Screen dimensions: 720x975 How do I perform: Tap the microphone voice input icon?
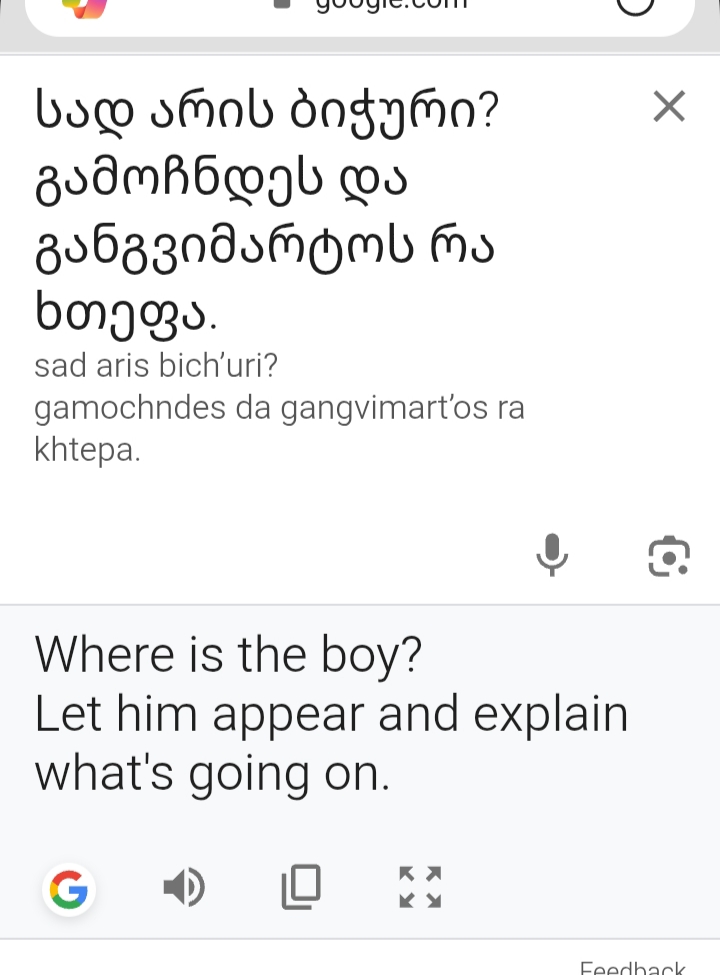(x=552, y=555)
